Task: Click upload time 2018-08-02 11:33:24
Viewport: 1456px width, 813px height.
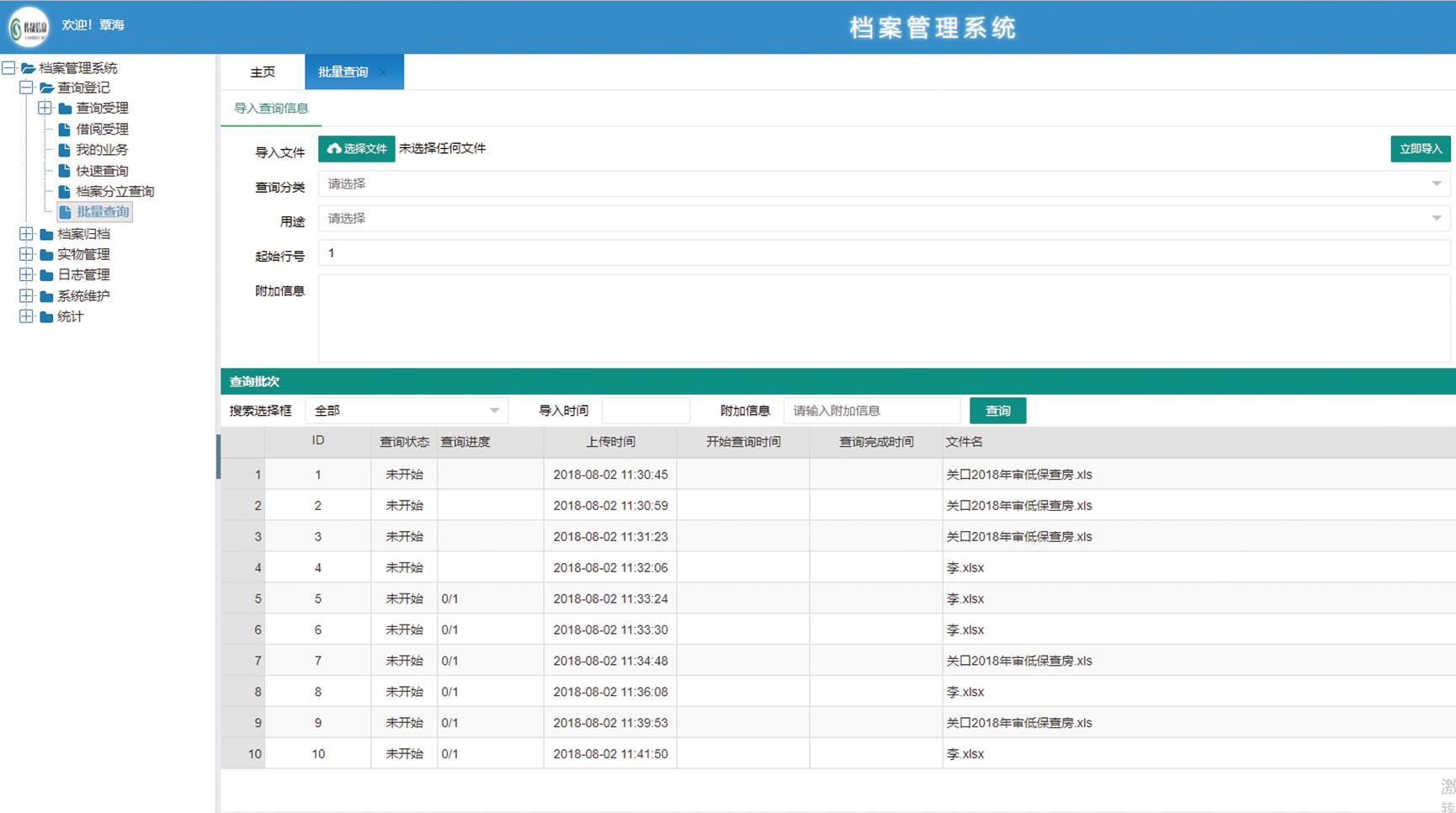Action: click(x=610, y=599)
